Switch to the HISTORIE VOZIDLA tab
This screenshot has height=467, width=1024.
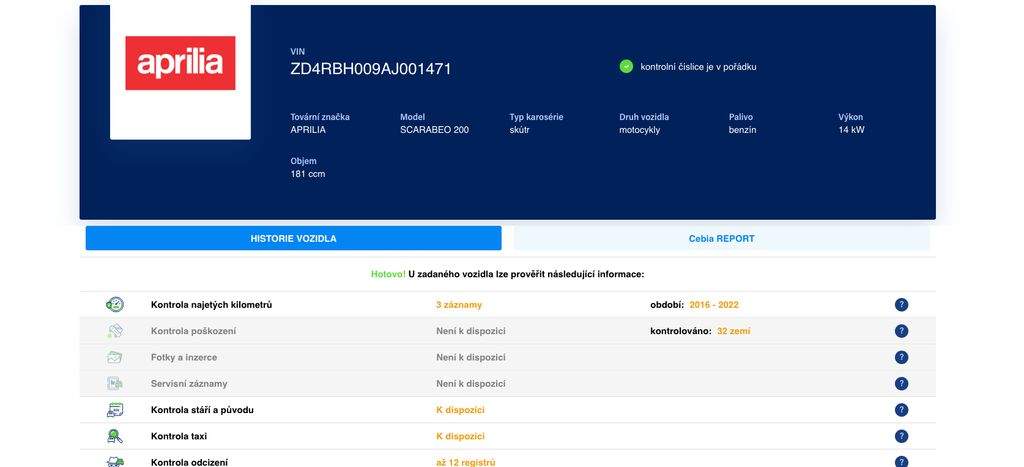click(x=293, y=238)
